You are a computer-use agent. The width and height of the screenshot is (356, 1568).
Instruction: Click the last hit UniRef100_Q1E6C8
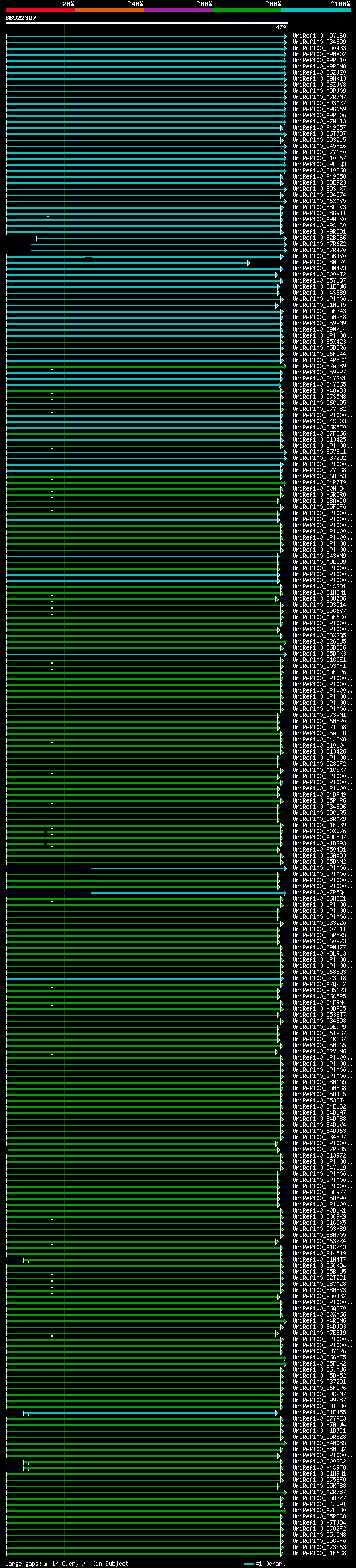(x=319, y=1553)
